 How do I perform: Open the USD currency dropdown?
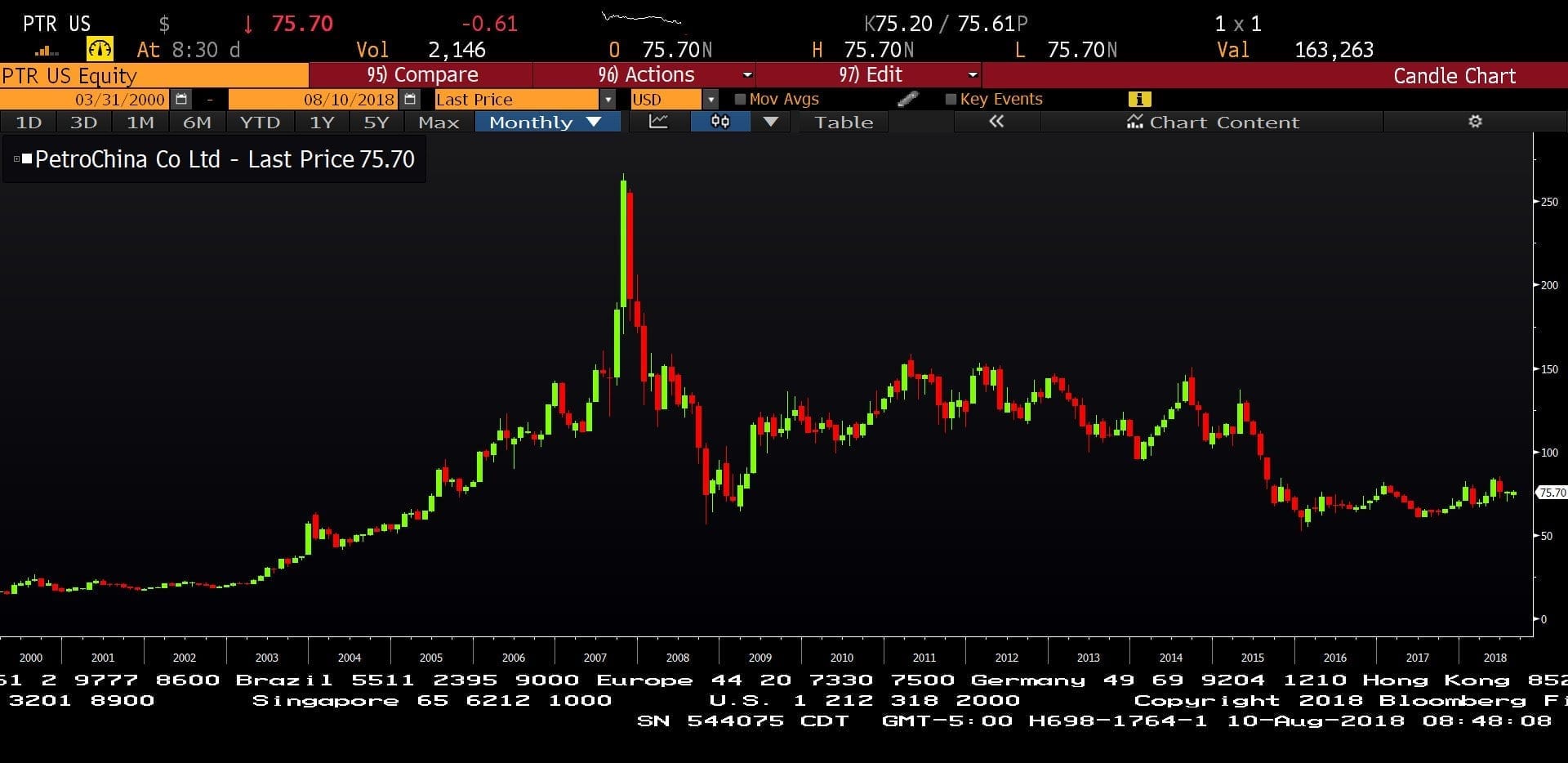pyautogui.click(x=710, y=100)
